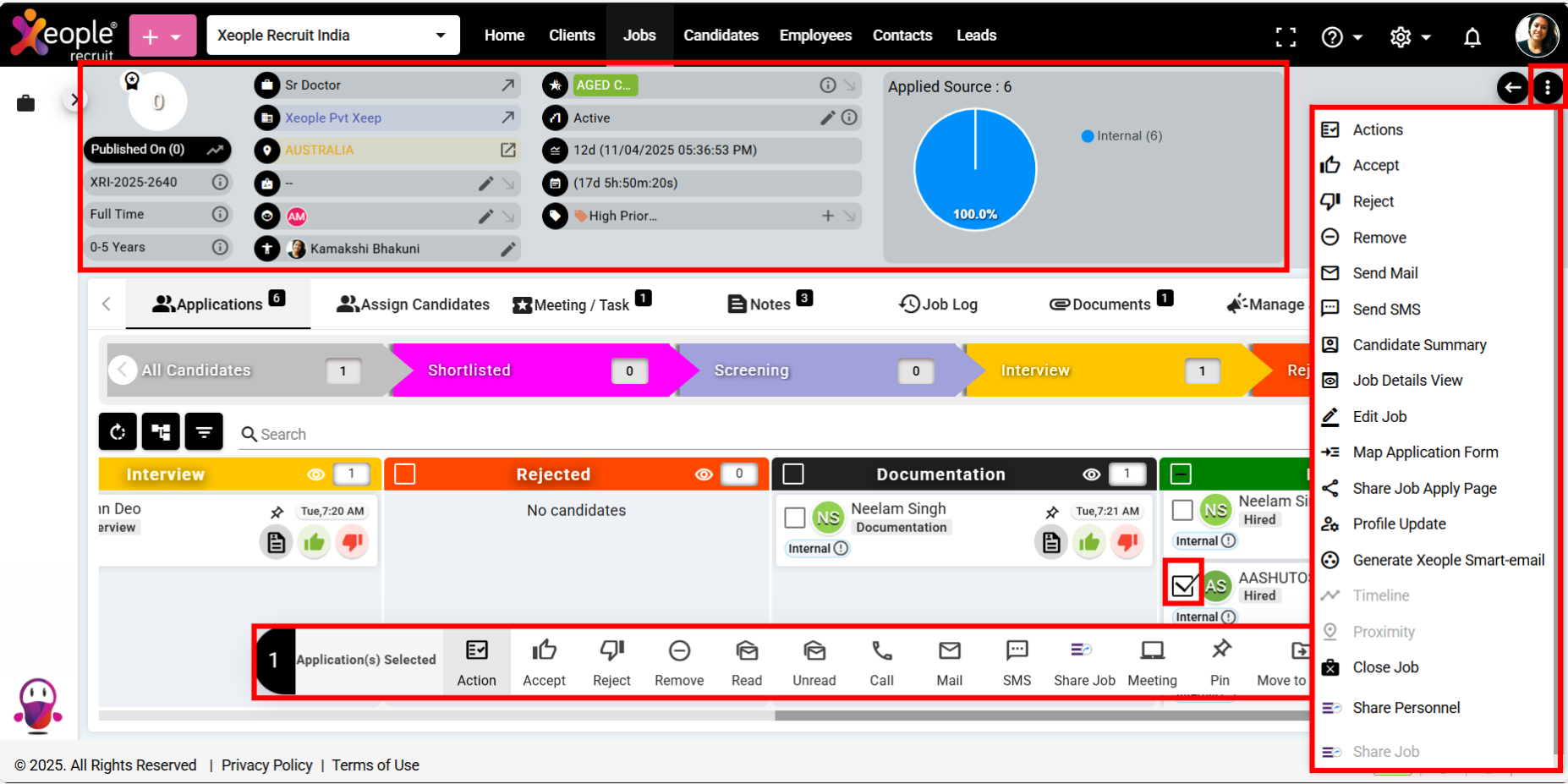Pin the Neelam Singh Documentation card
The width and height of the screenshot is (1568, 784).
tap(1051, 512)
